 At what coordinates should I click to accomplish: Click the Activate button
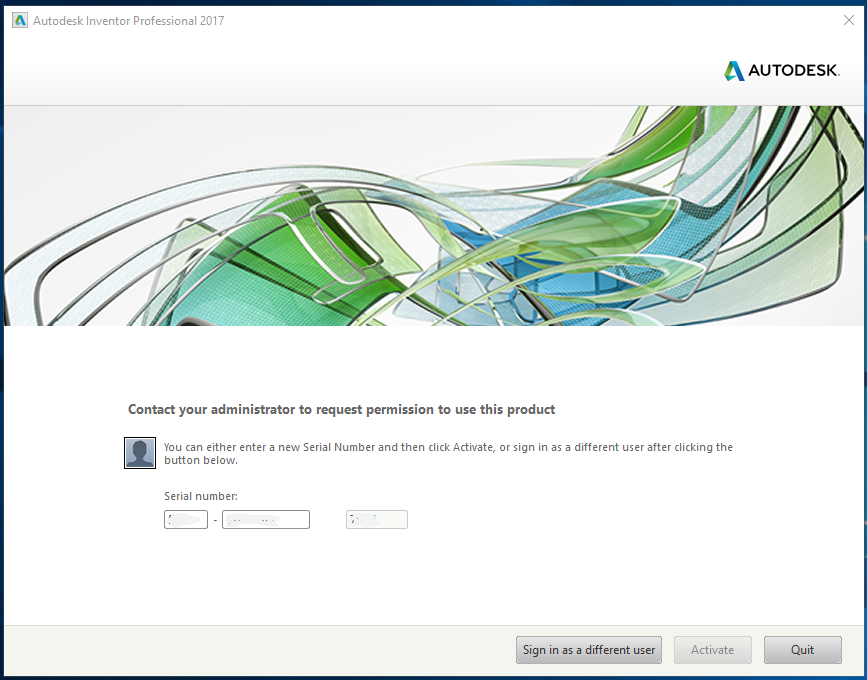713,650
